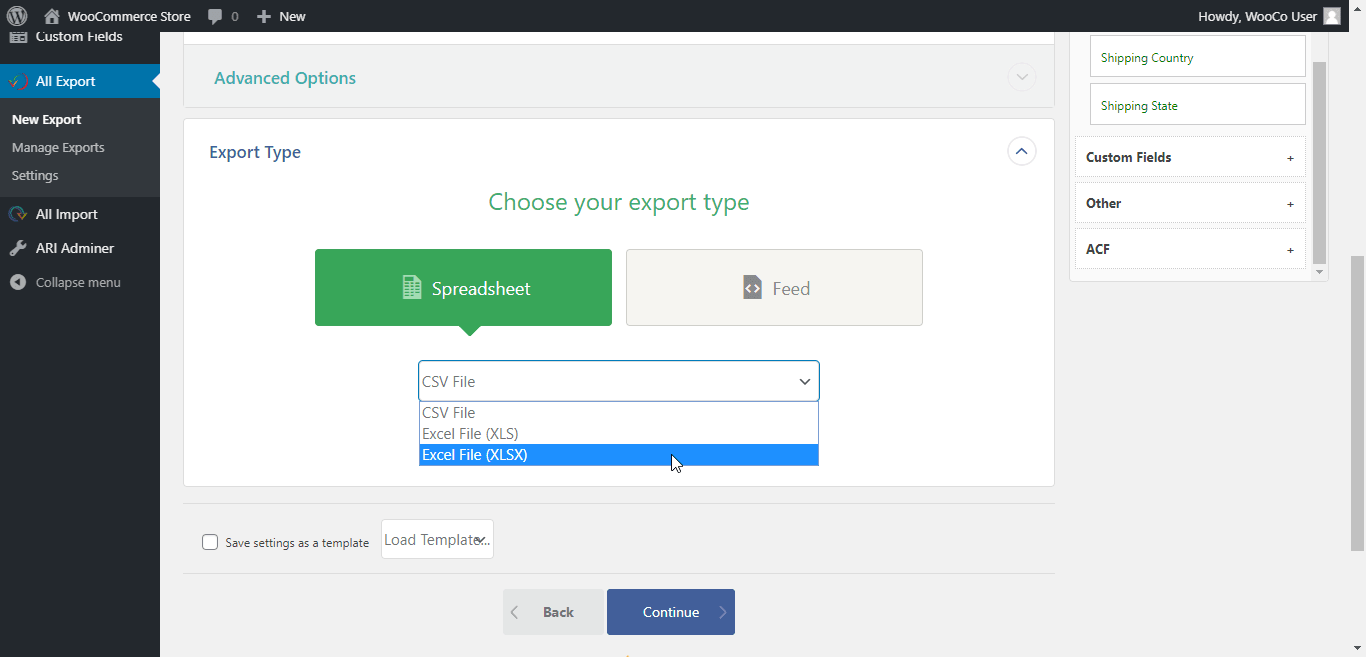Click the user avatar icon
1366x657 pixels.
1332,16
